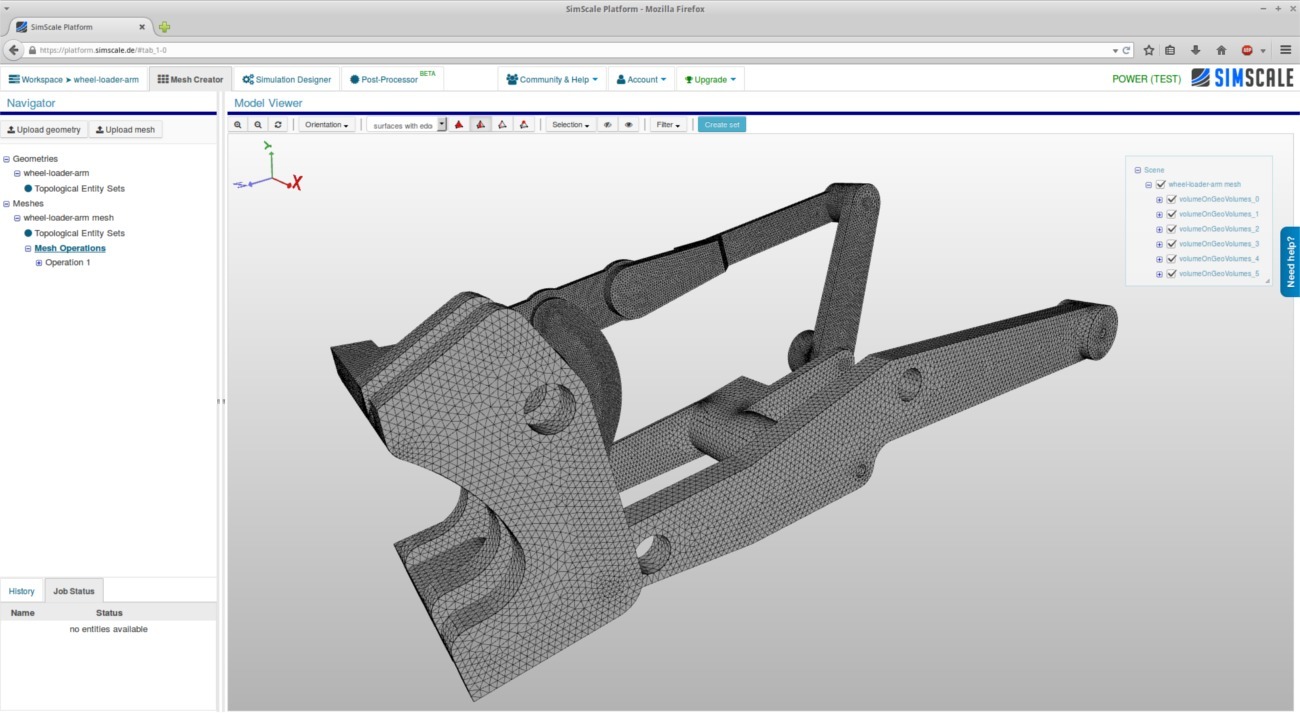Open the Firefox downloads arrow icon

click(x=1195, y=50)
